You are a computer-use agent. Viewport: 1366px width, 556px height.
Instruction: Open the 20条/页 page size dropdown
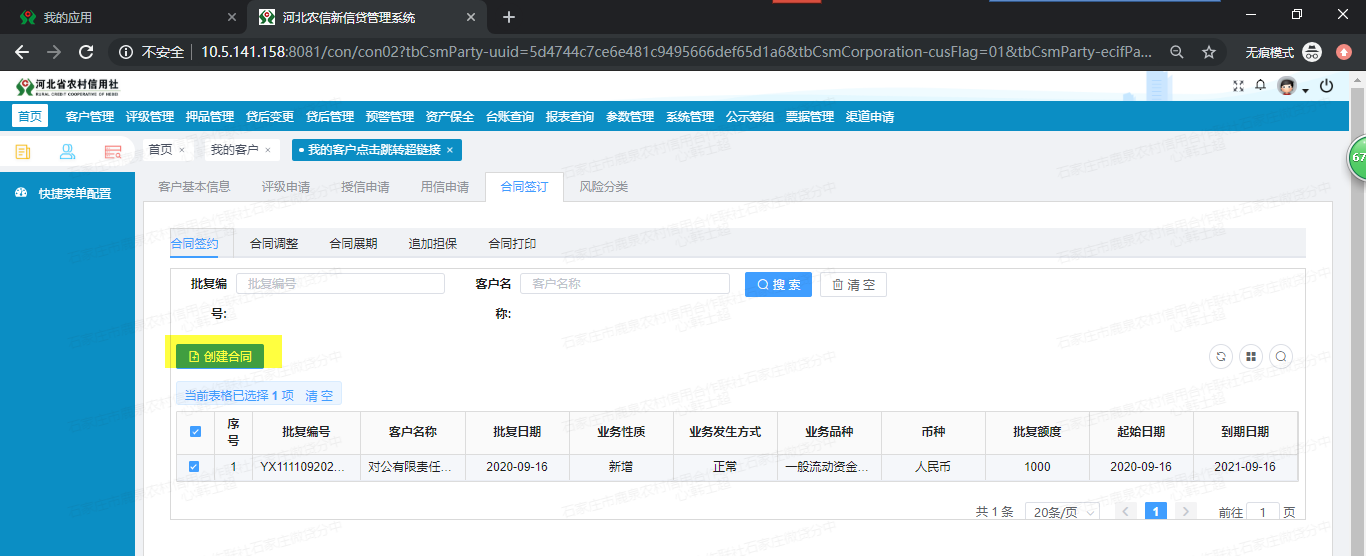1063,511
